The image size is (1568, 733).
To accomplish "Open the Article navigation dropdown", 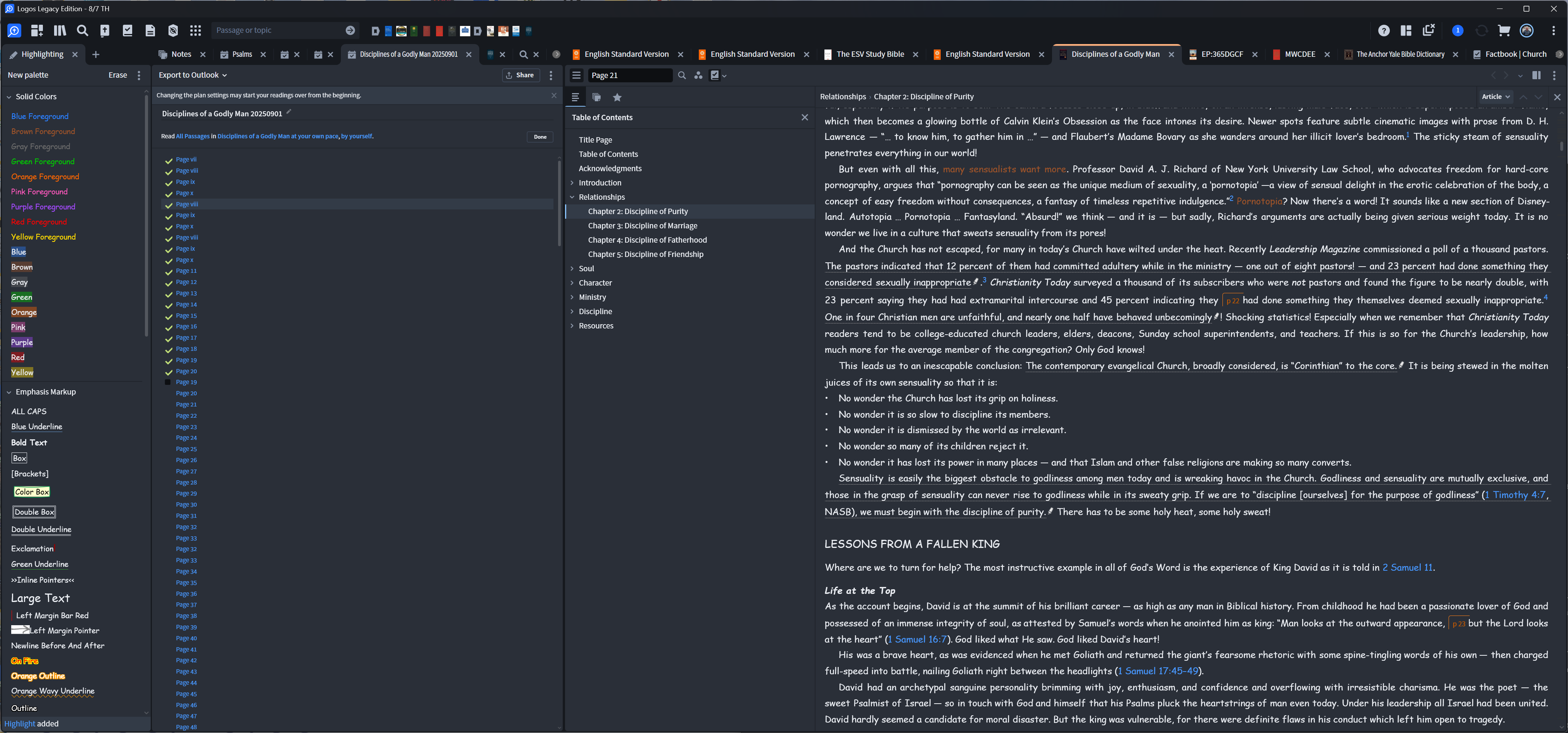I will point(1496,97).
